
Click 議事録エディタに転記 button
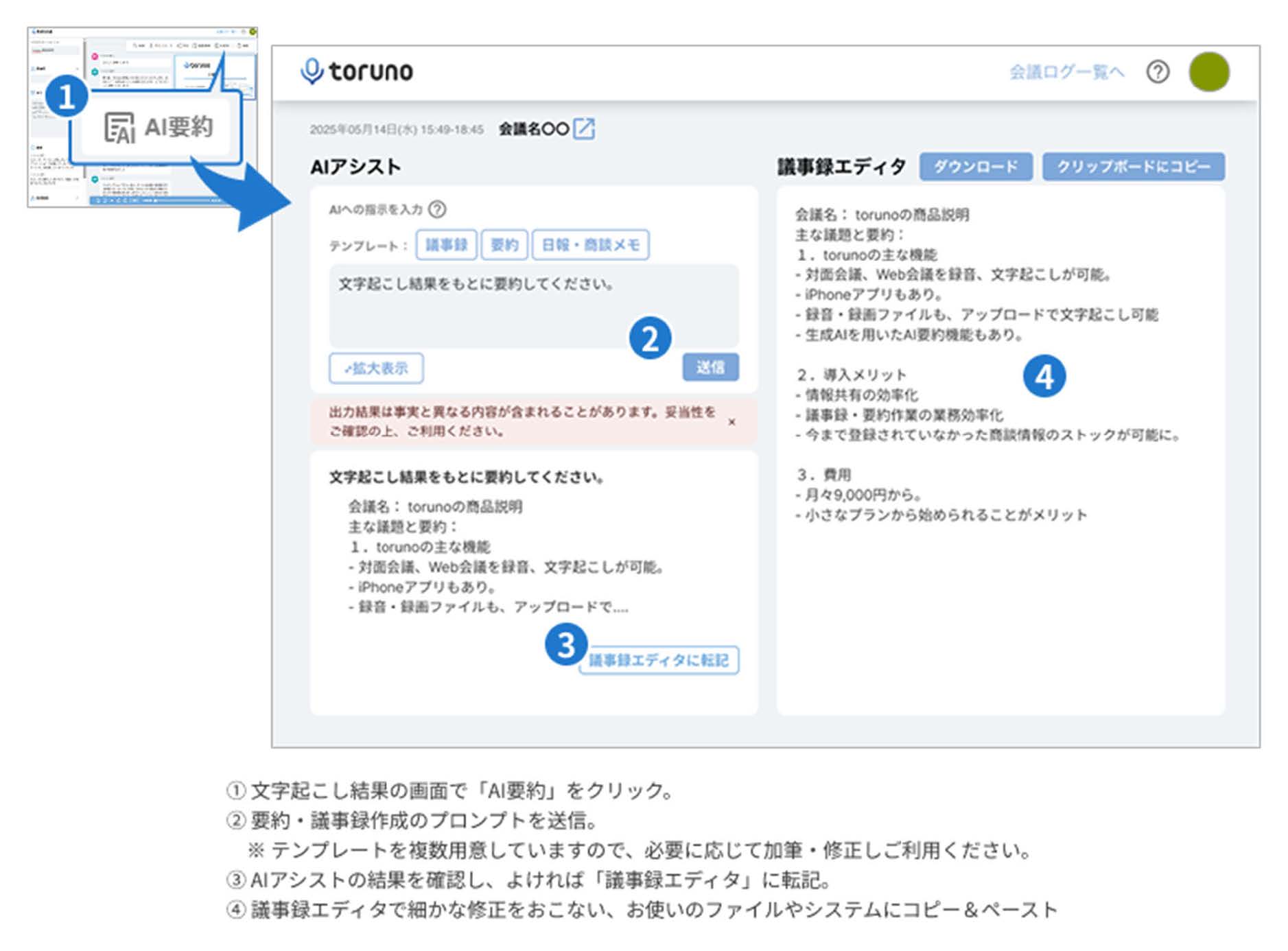pyautogui.click(x=659, y=660)
